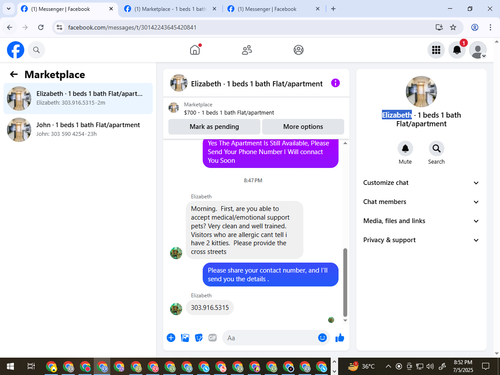The height and width of the screenshot is (375, 500).
Task: Go back in browser history
Action: (10, 27)
